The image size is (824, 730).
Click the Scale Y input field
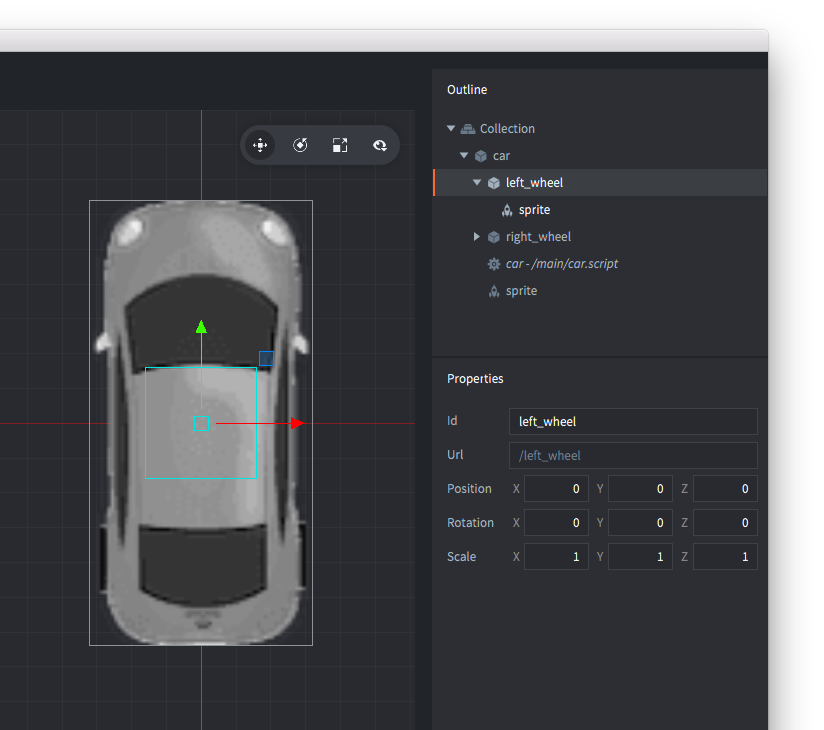(x=640, y=557)
